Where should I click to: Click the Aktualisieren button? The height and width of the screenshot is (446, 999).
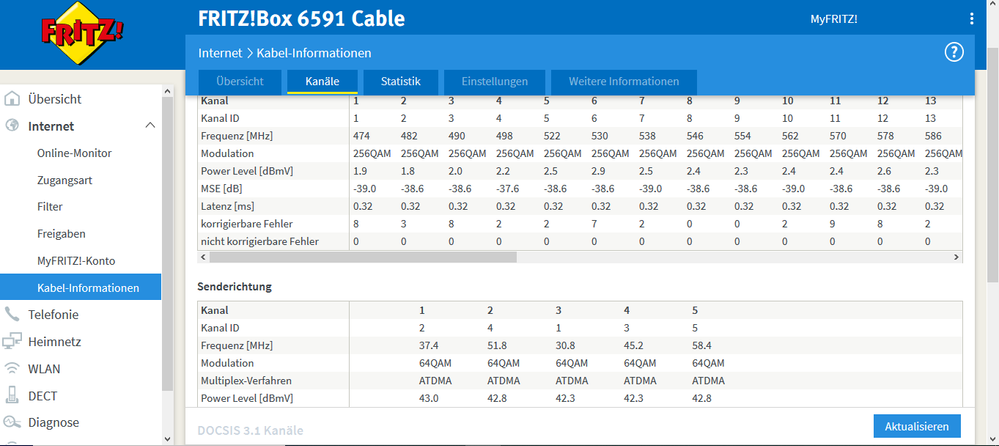[917, 426]
